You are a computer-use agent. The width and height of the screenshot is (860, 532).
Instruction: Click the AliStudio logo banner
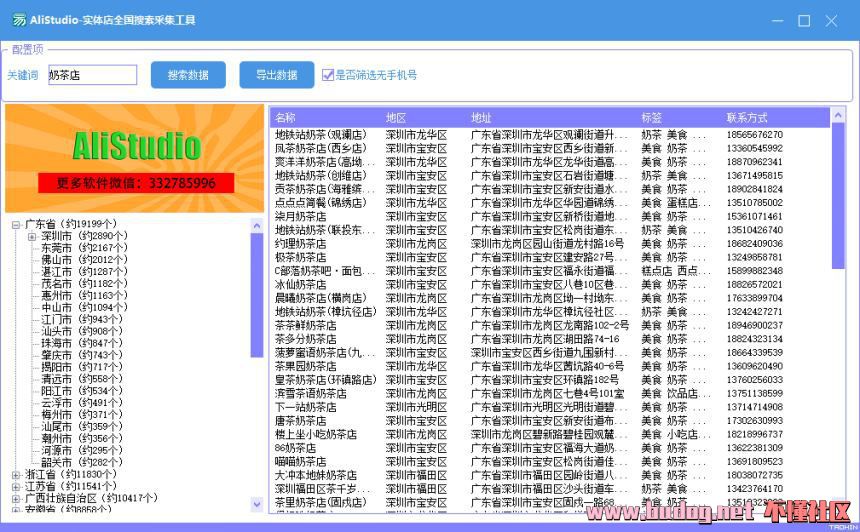click(x=135, y=158)
